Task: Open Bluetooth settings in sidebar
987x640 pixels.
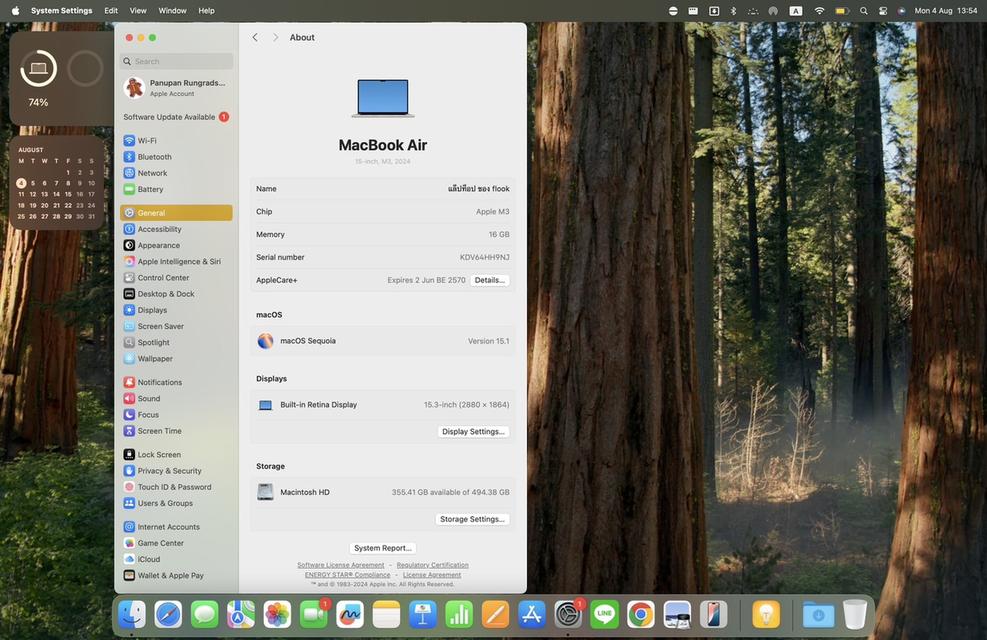Action: tap(176, 157)
